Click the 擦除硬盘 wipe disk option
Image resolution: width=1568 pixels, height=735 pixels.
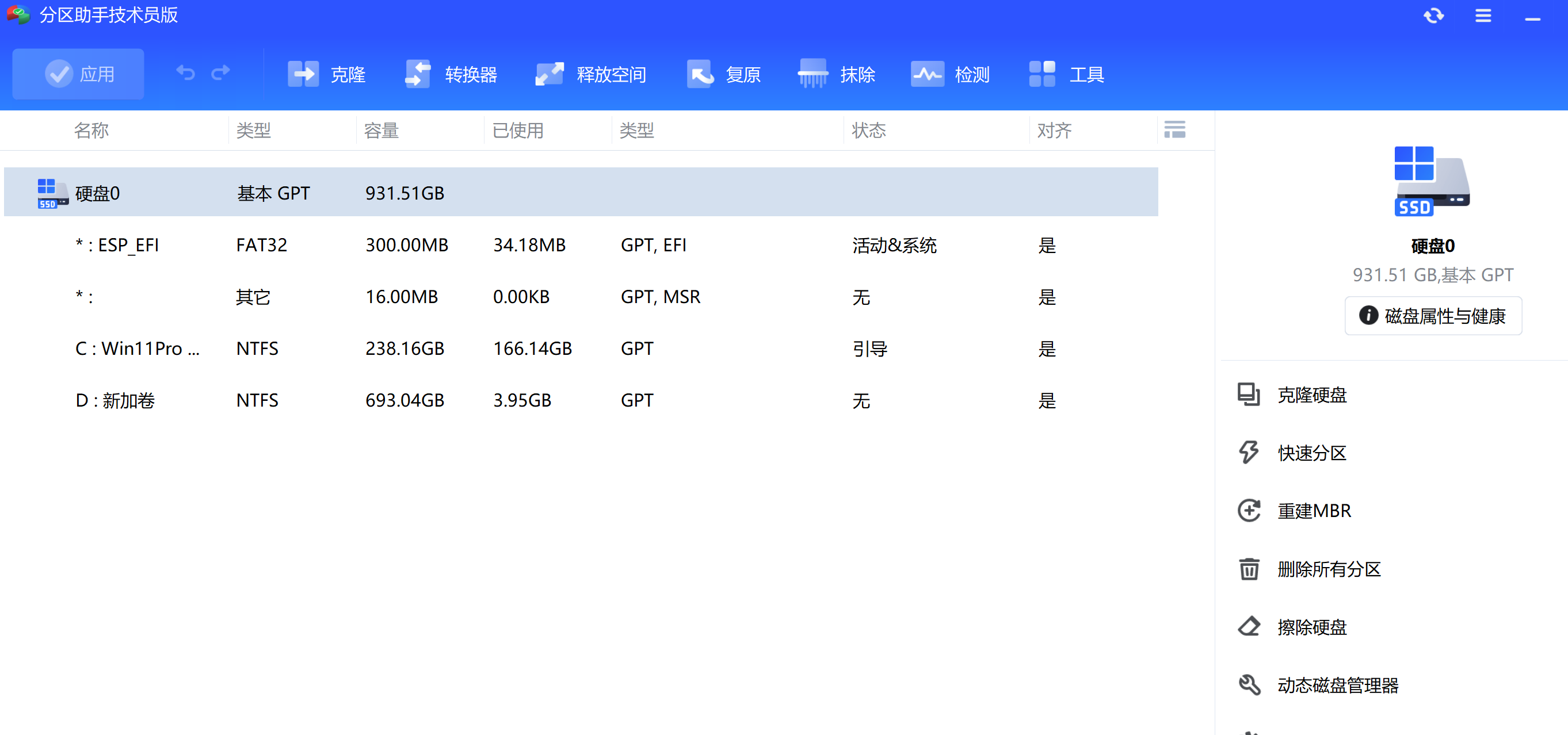point(1312,627)
